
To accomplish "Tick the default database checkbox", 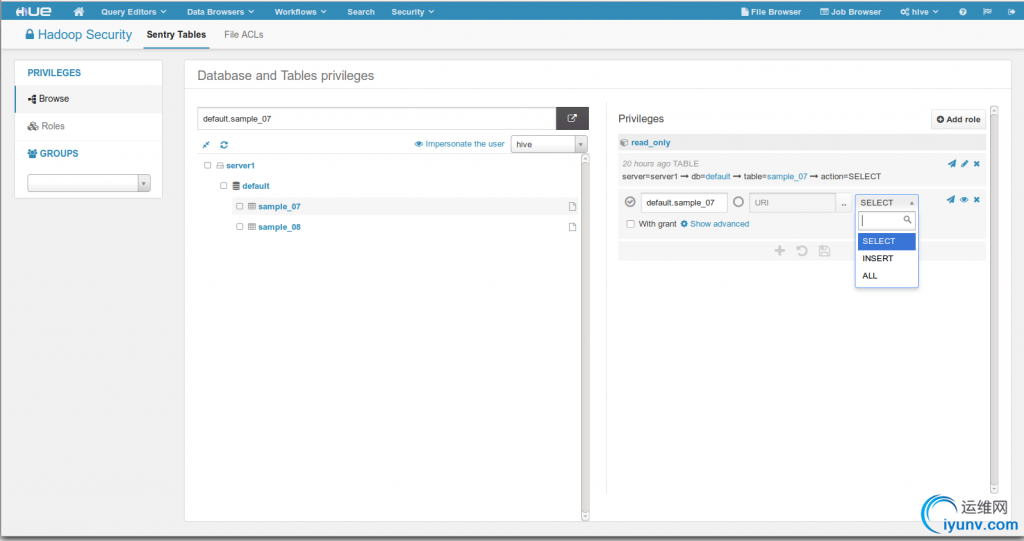I will pos(223,186).
